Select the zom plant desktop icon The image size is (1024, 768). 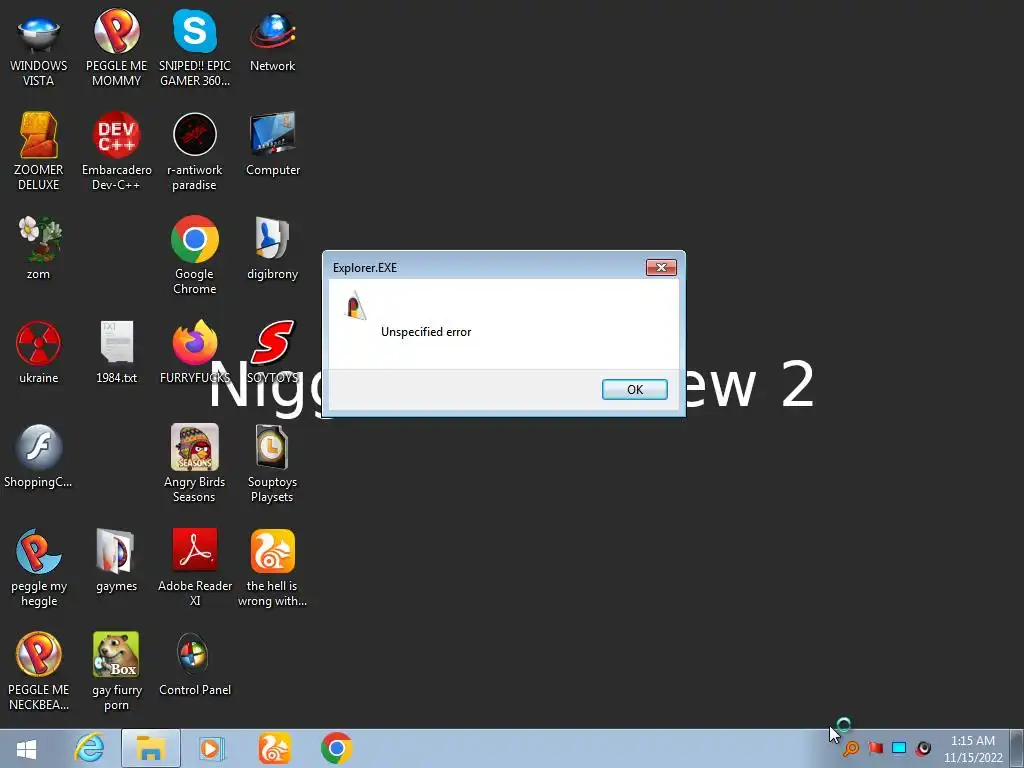(39, 248)
